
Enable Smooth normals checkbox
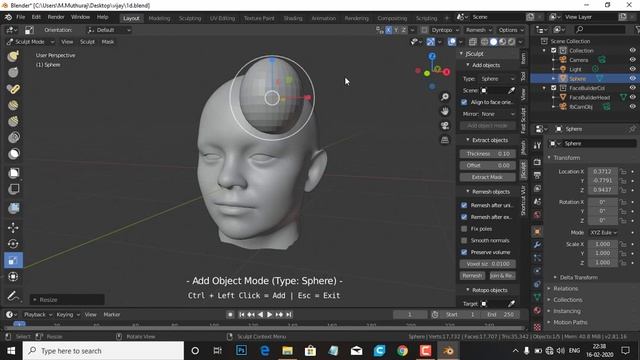tap(464, 240)
